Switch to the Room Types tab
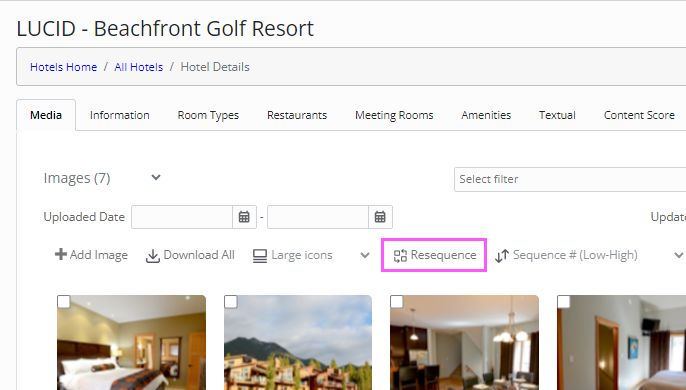The height and width of the screenshot is (390, 686). (x=208, y=115)
